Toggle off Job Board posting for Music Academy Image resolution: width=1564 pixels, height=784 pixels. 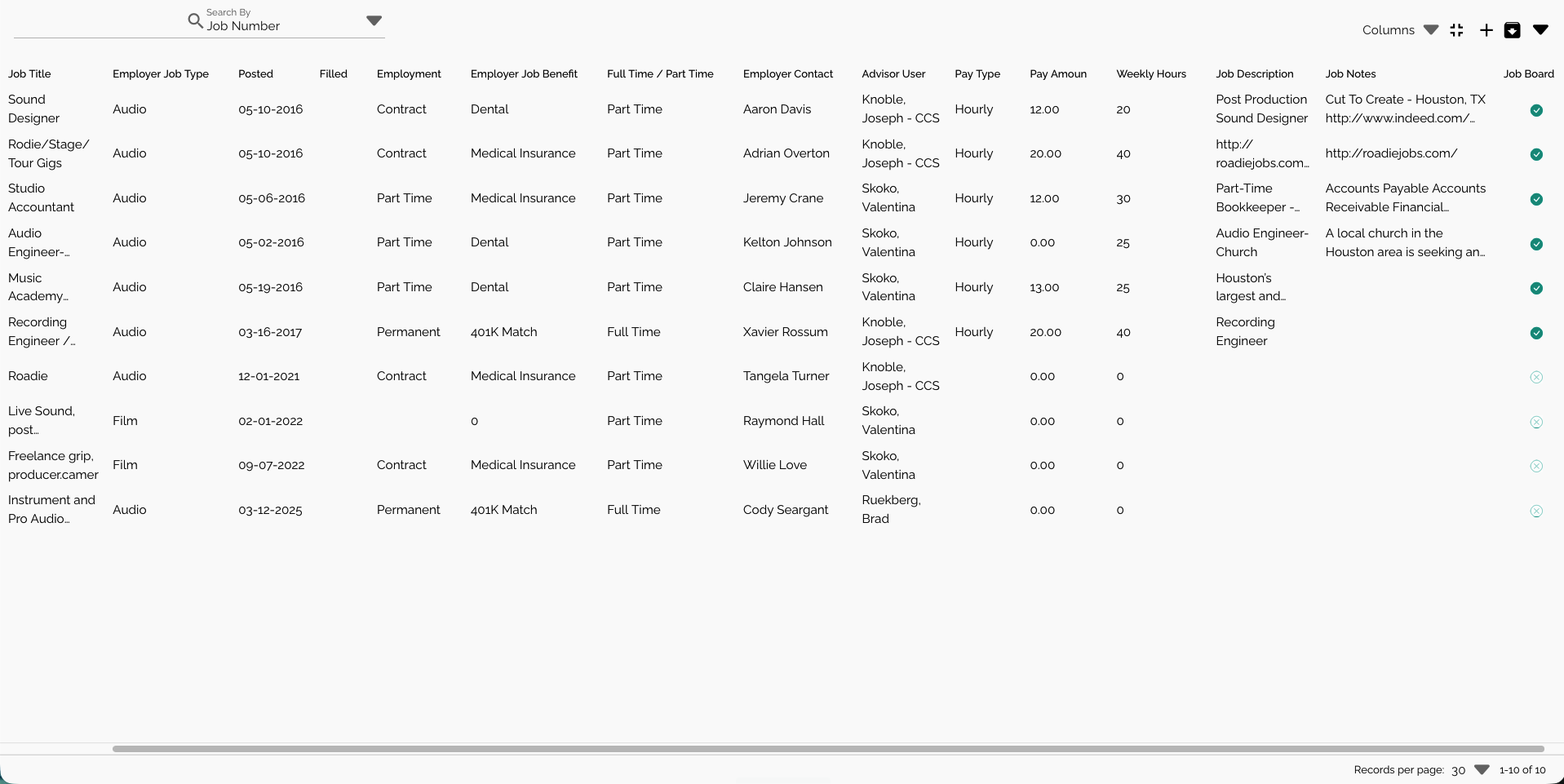point(1535,288)
